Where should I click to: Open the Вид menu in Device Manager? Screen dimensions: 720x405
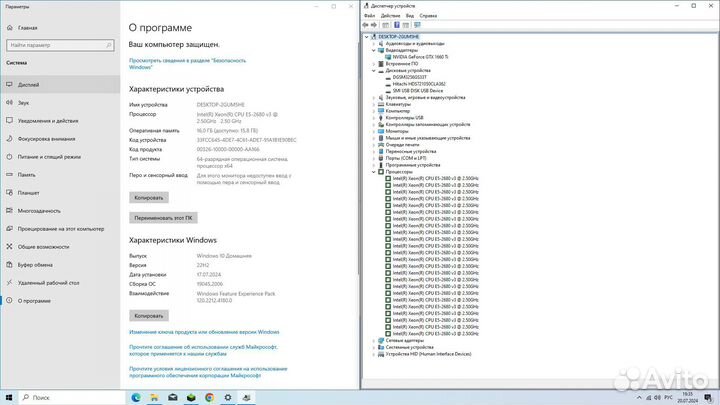point(409,16)
